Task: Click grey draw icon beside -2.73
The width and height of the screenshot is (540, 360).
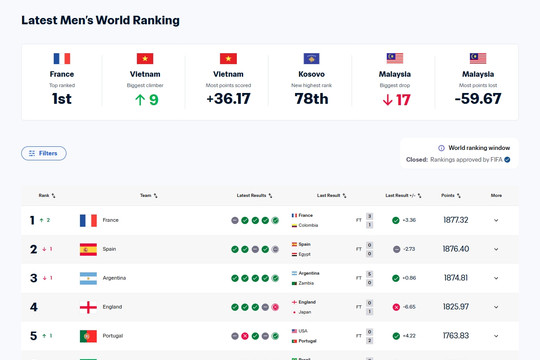Action: 396,249
